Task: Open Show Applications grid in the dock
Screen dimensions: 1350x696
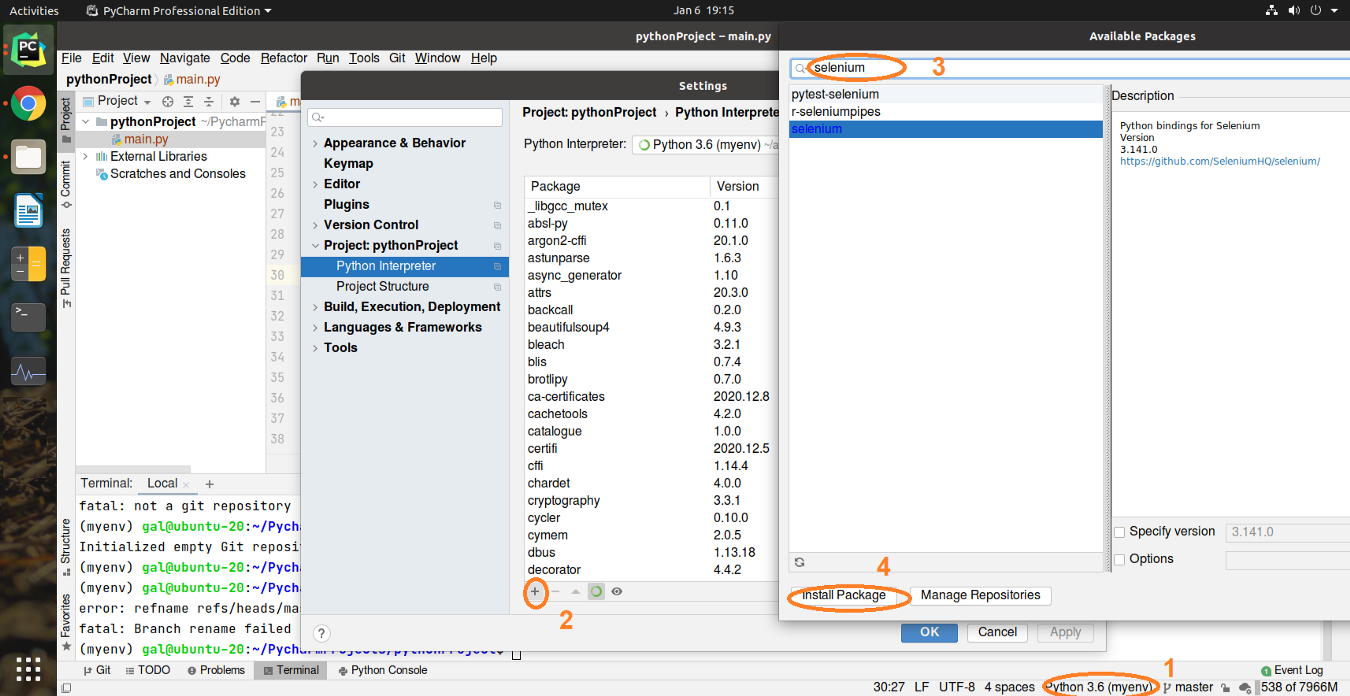Action: [x=28, y=668]
